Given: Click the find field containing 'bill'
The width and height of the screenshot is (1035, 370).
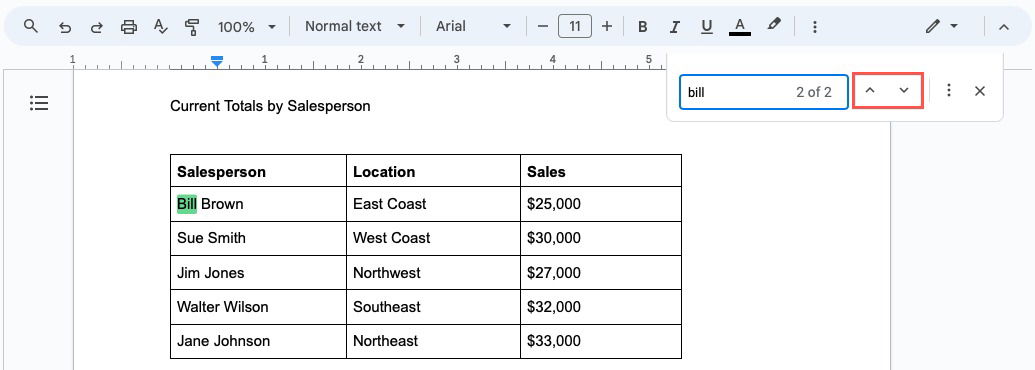Looking at the screenshot, I should pos(764,92).
